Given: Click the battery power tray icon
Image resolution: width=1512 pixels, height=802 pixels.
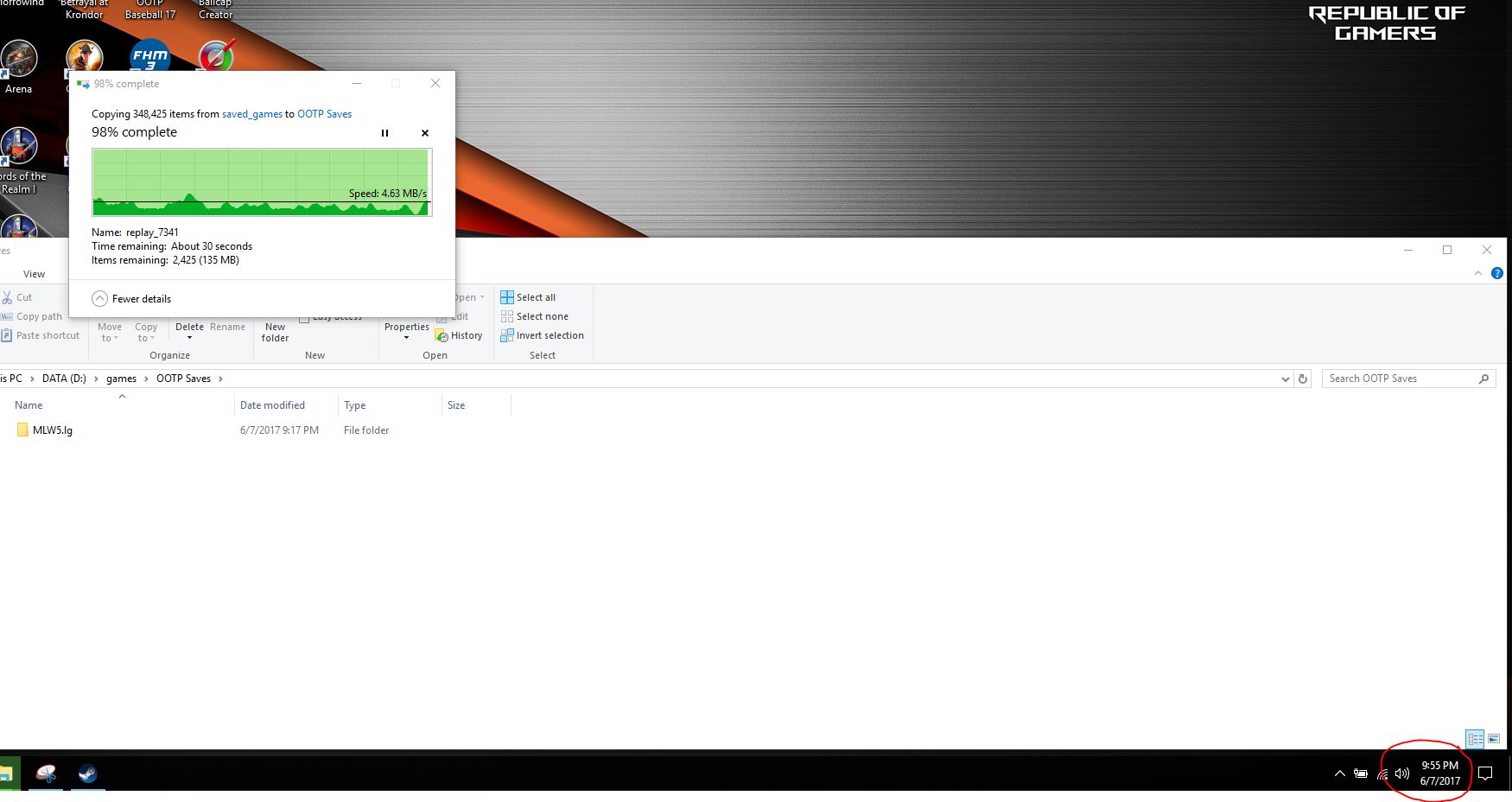Looking at the screenshot, I should (1361, 773).
